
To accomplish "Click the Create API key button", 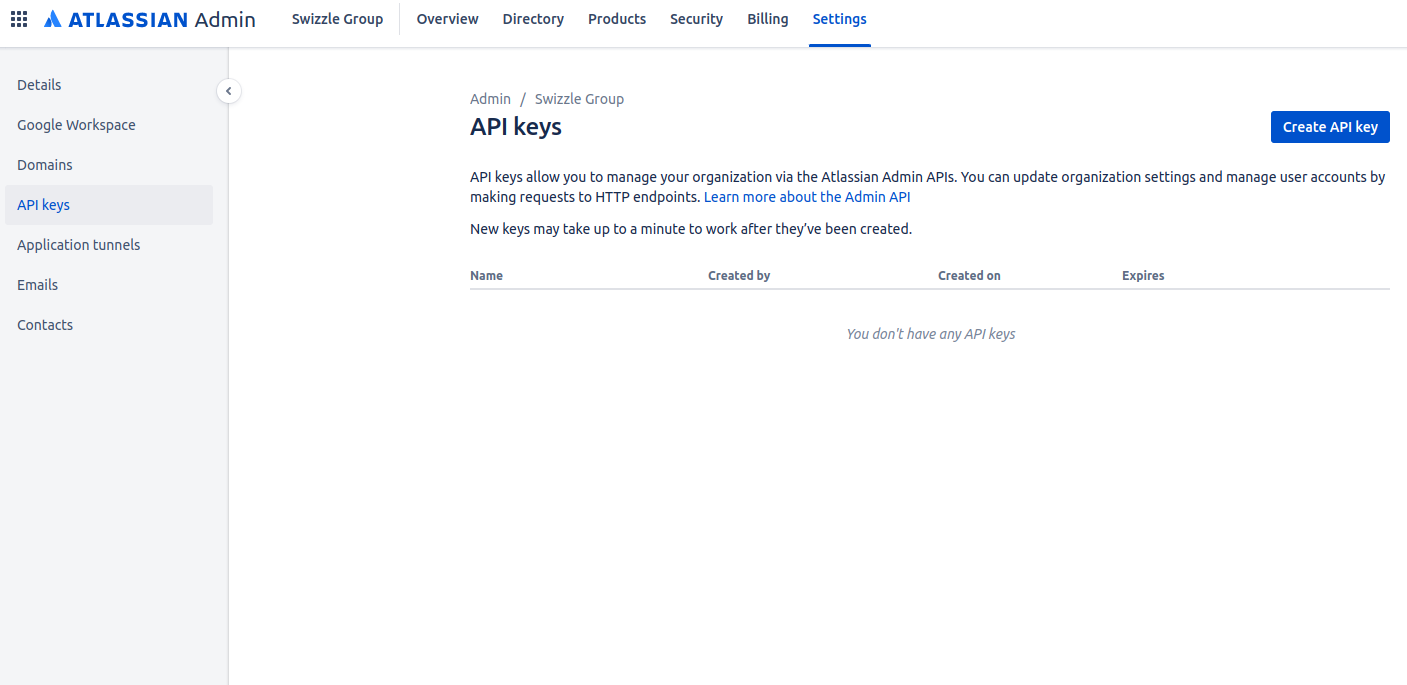I will click(1330, 126).
